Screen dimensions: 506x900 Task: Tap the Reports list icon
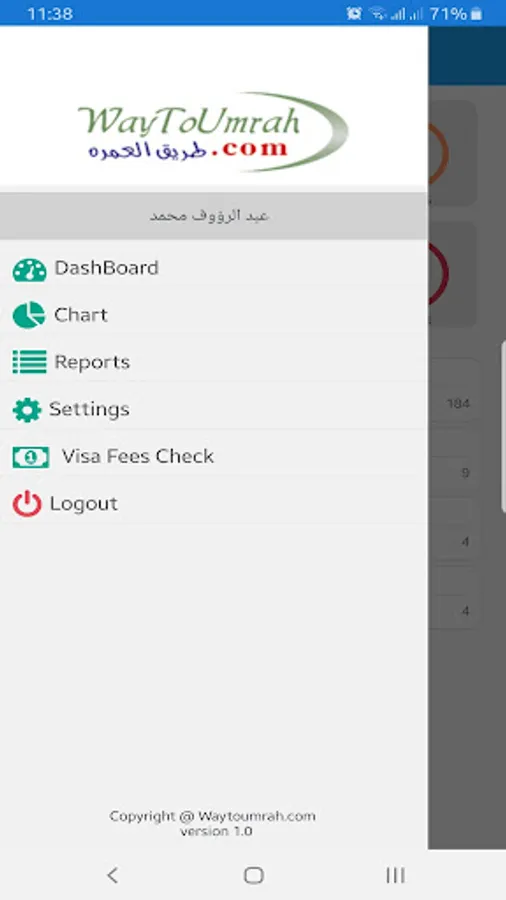(x=29, y=362)
